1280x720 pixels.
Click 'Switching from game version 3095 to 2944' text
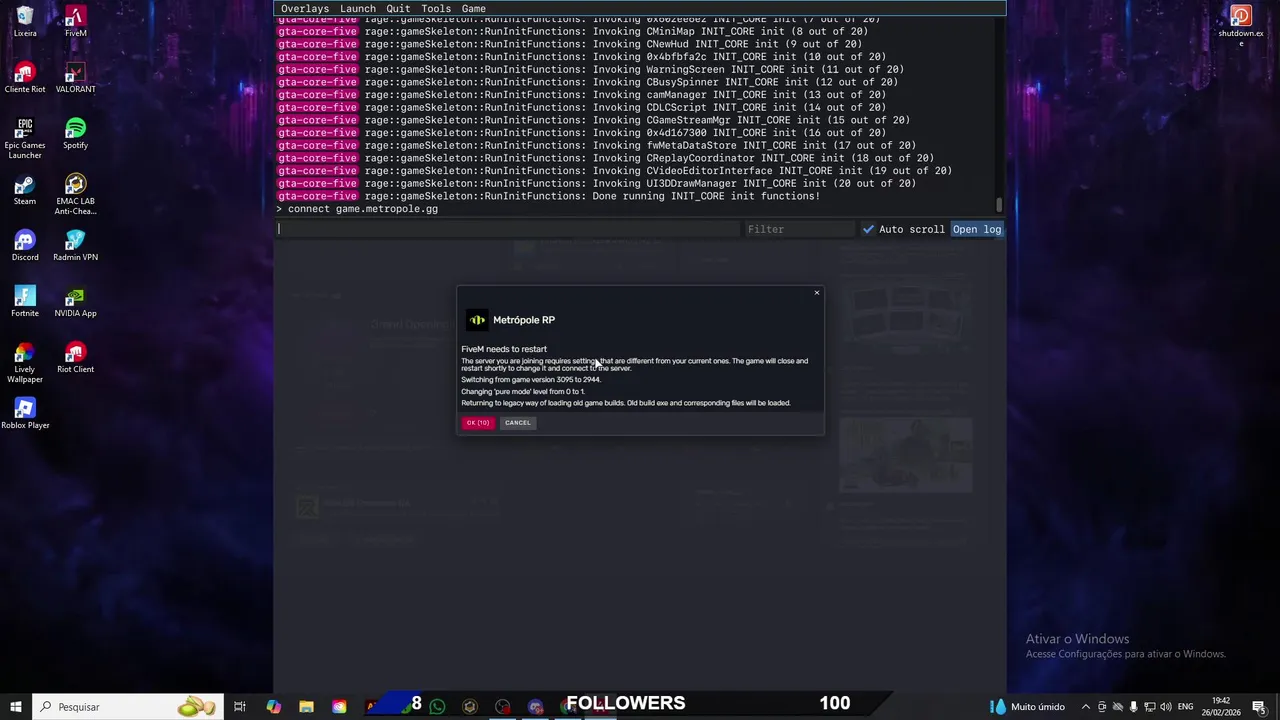[x=531, y=380]
